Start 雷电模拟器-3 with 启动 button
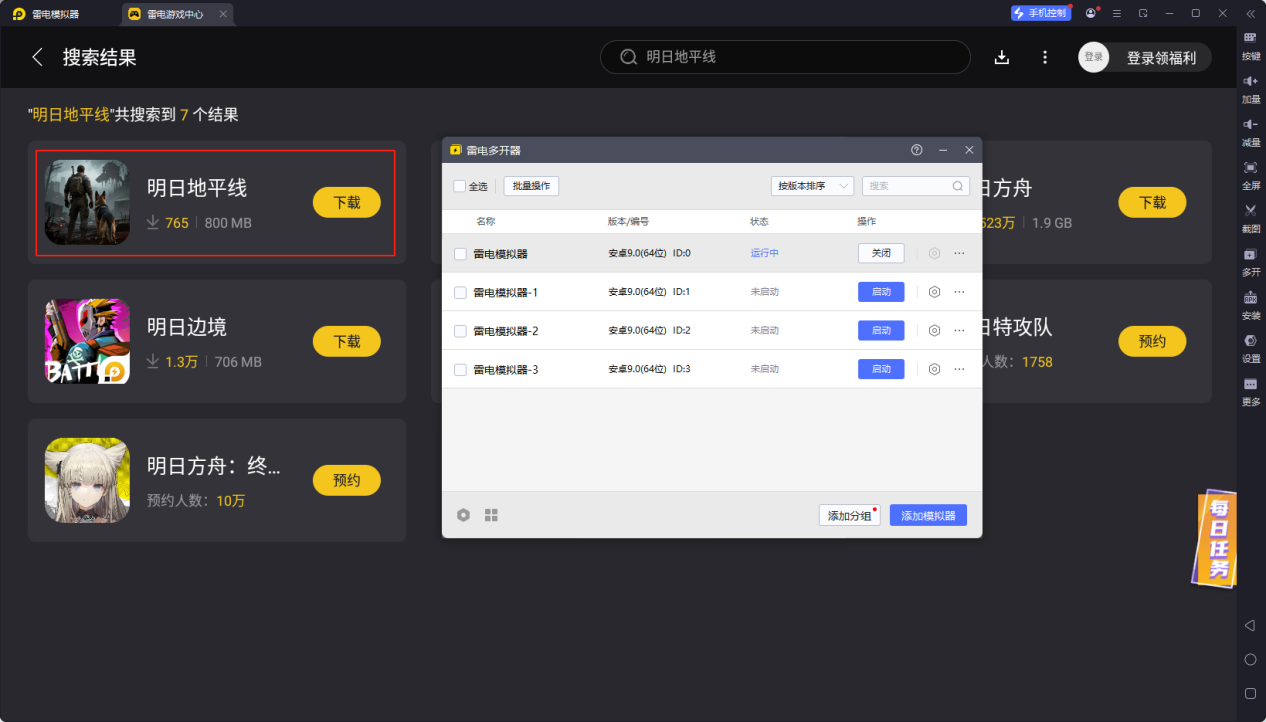The height and width of the screenshot is (722, 1266). 881,369
